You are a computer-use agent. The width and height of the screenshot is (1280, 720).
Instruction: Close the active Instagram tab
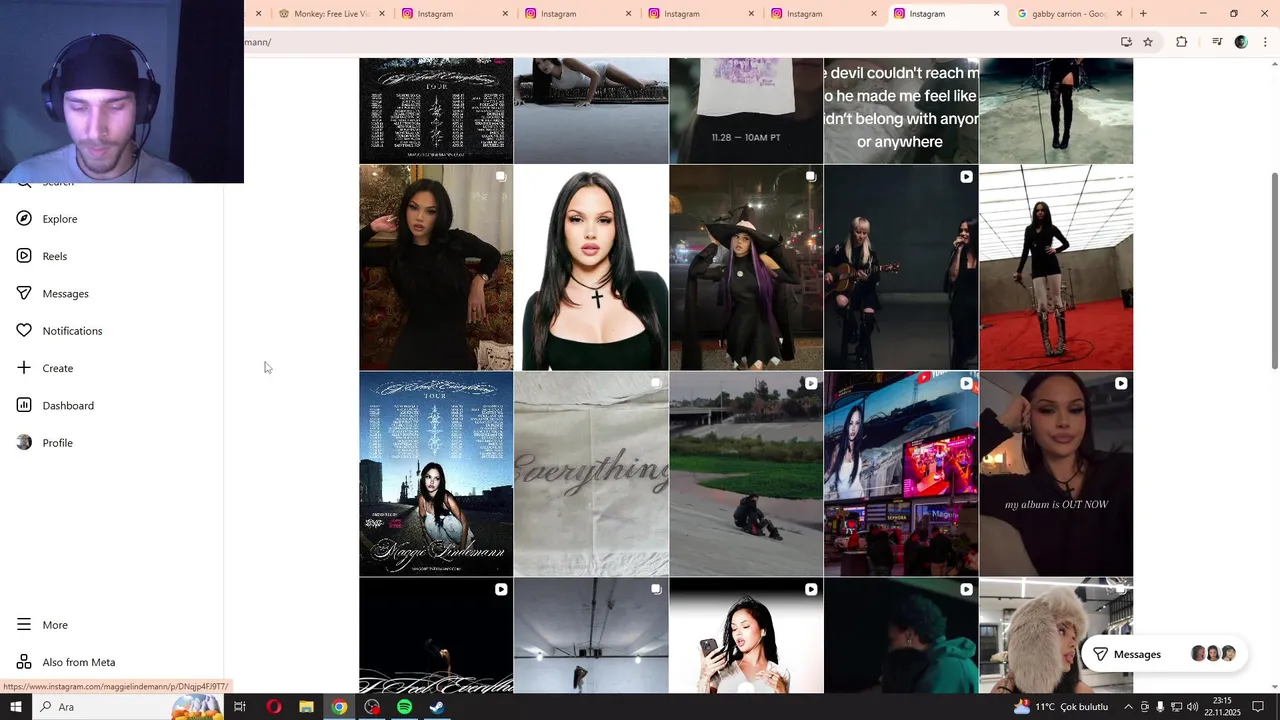point(996,14)
